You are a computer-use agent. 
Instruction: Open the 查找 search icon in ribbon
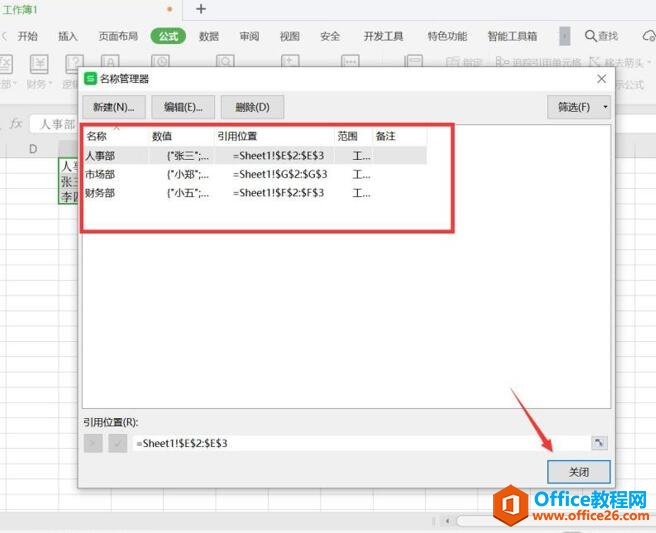click(602, 36)
